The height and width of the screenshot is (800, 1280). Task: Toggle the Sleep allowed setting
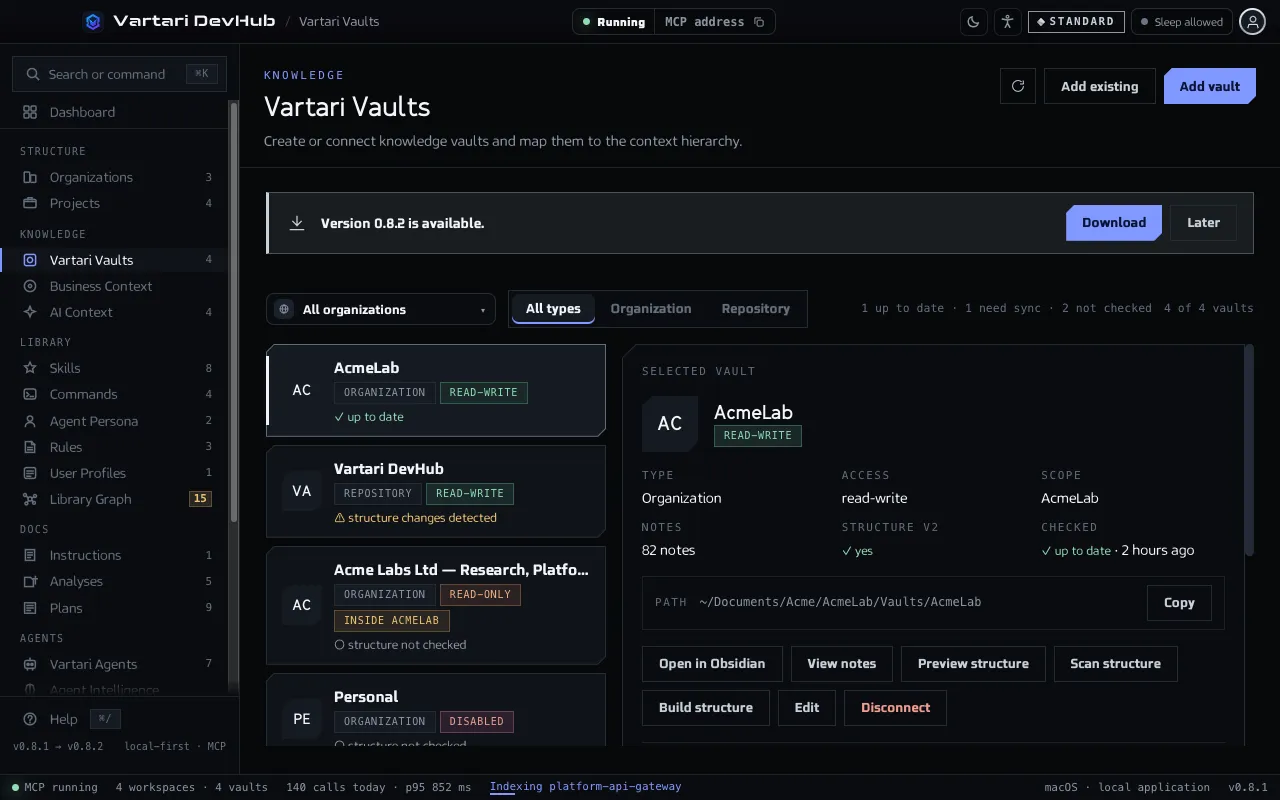(x=1180, y=22)
